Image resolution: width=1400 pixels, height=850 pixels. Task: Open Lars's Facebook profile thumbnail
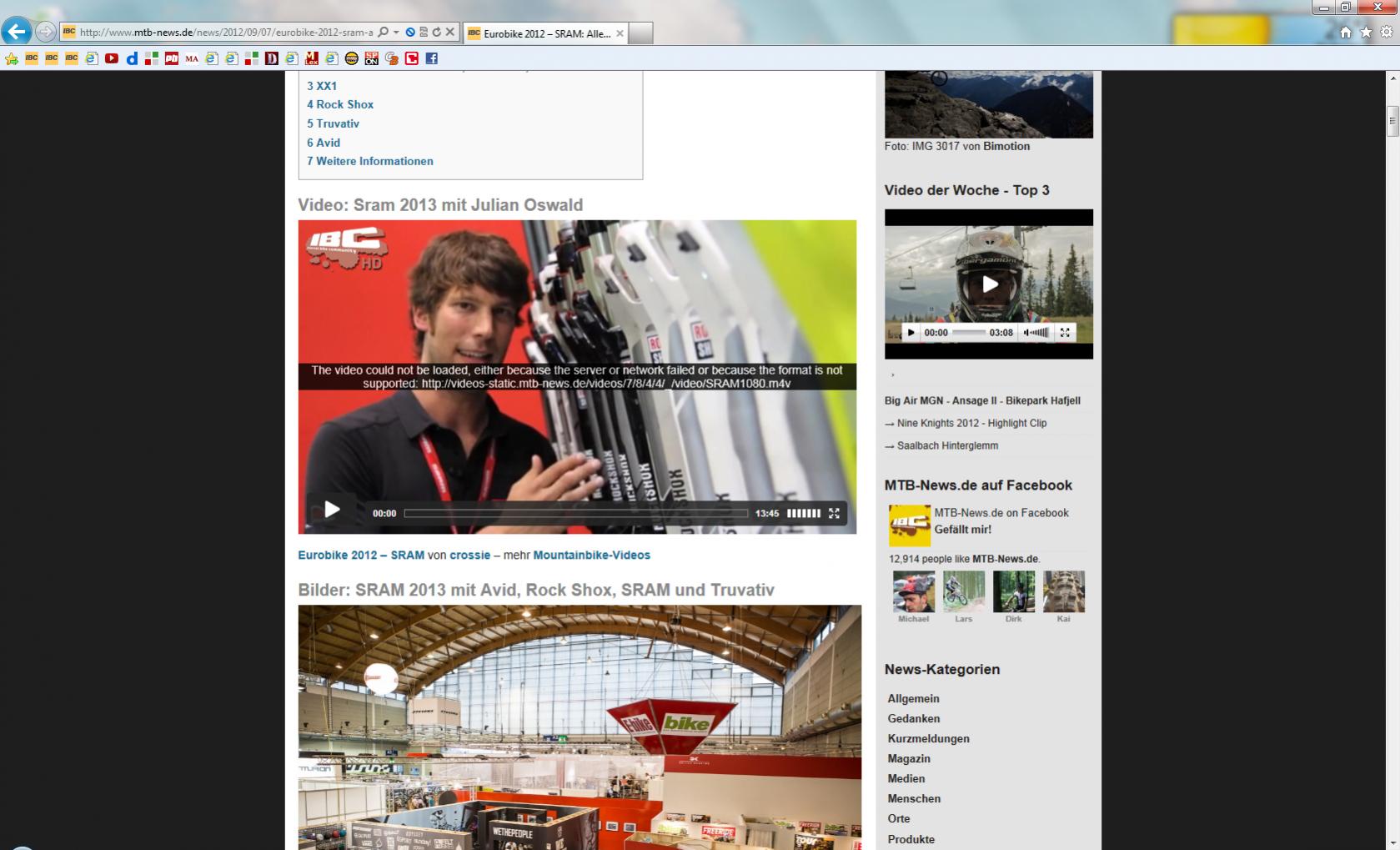click(x=964, y=591)
